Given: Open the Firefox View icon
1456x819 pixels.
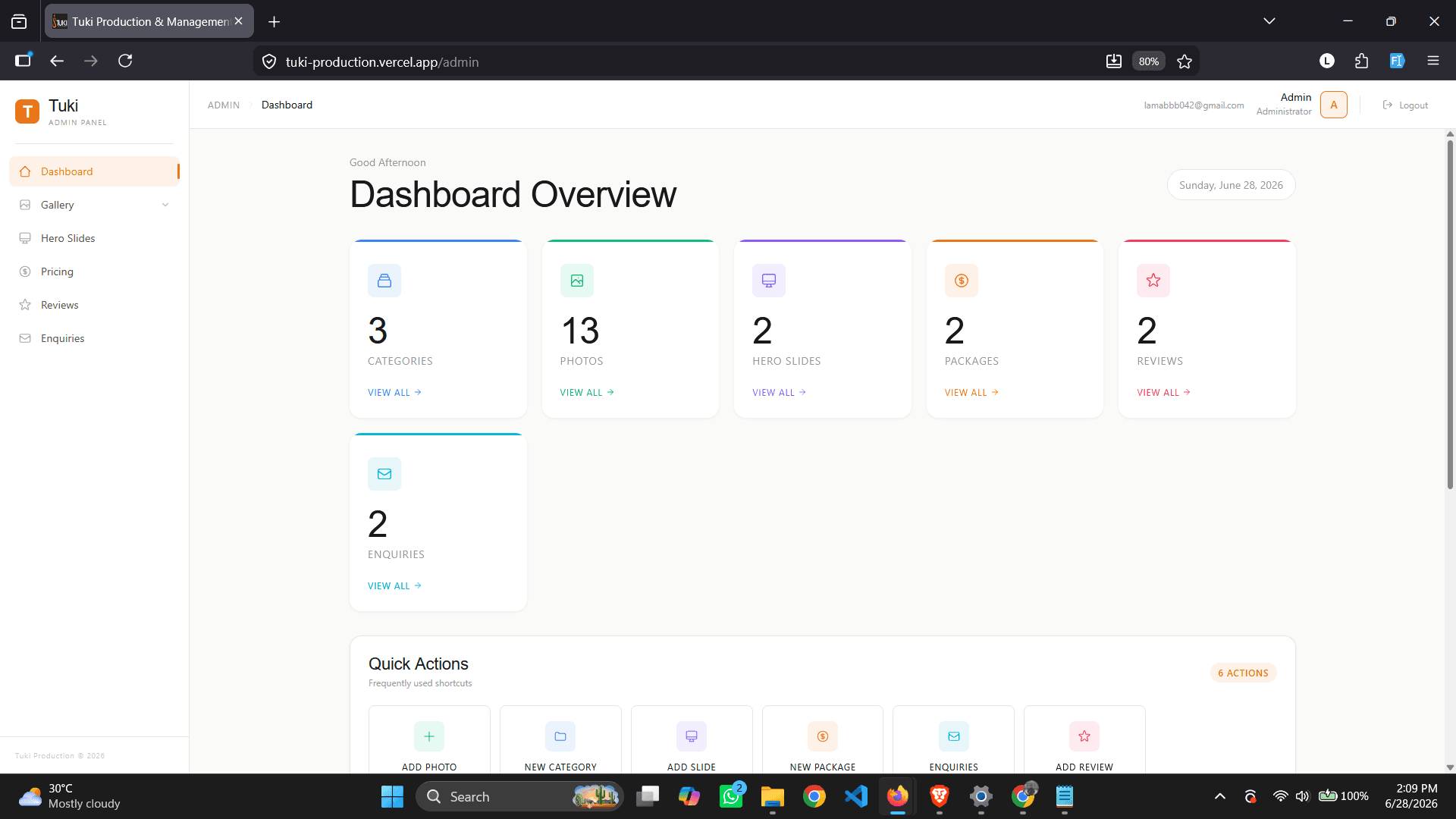Looking at the screenshot, I should tap(19, 21).
